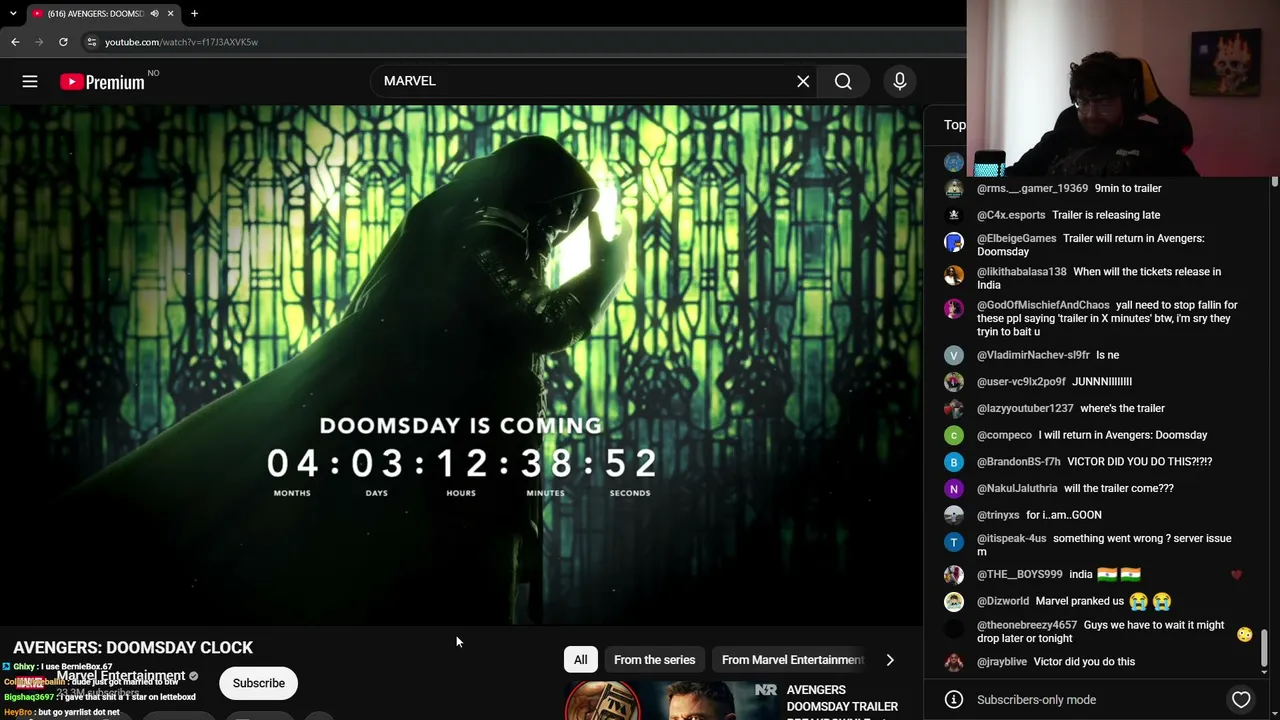The width and height of the screenshot is (1280, 720).
Task: Click username @ElbeigeGames in chat
Action: click(1016, 238)
